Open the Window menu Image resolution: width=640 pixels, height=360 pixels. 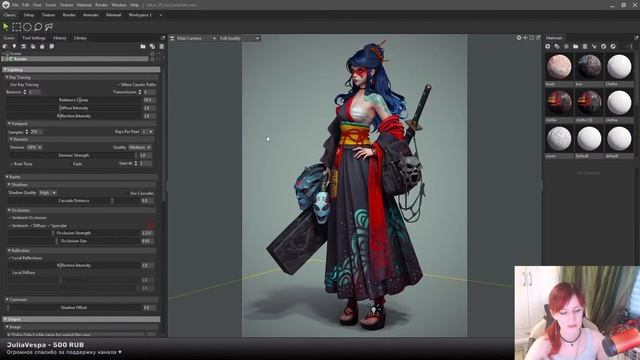119,5
